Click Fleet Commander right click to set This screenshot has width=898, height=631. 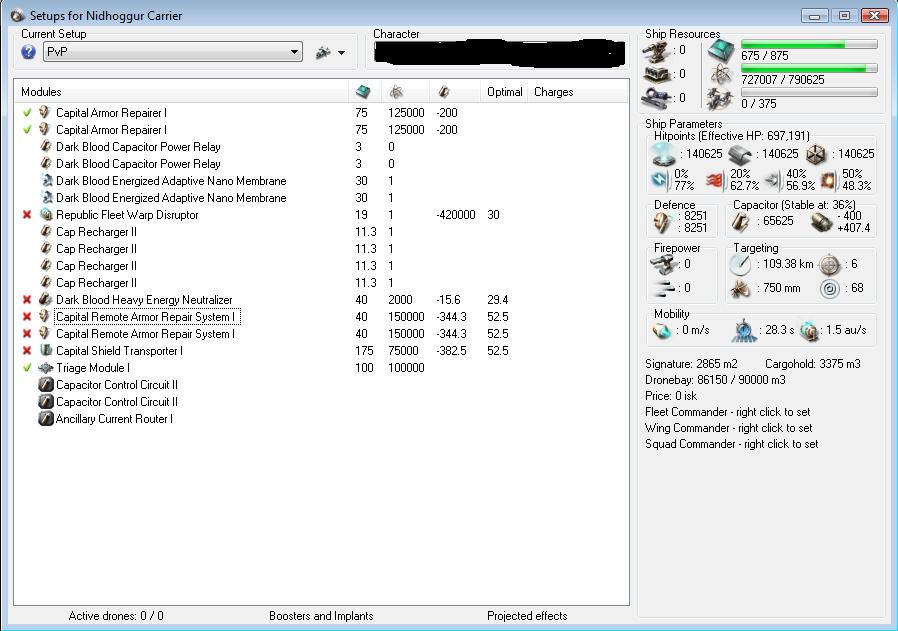pyautogui.click(x=727, y=412)
